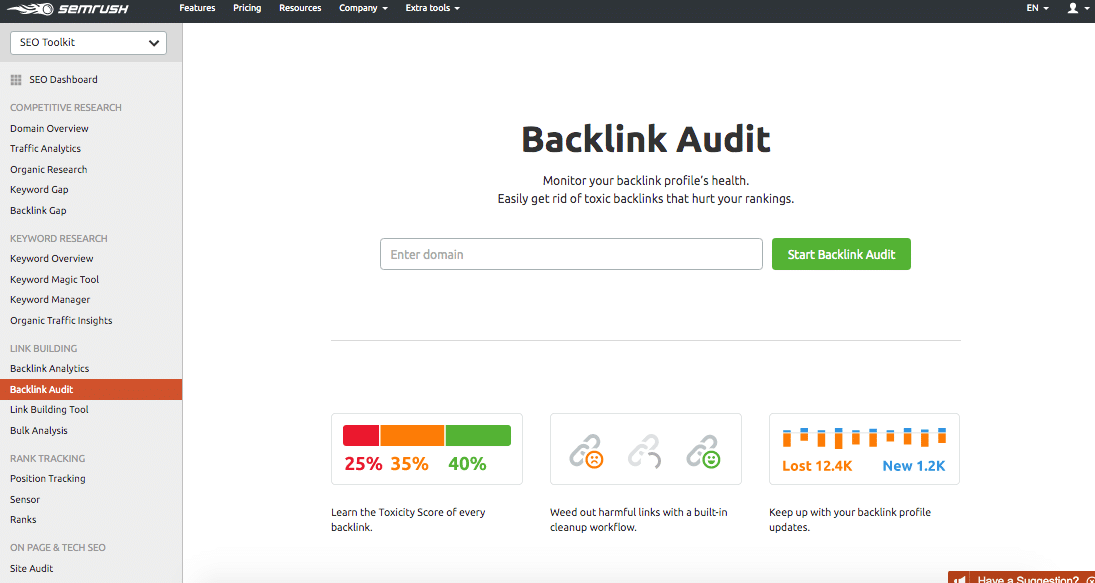Click the megaphone icon beside Have a Suggestion

pos(961,580)
